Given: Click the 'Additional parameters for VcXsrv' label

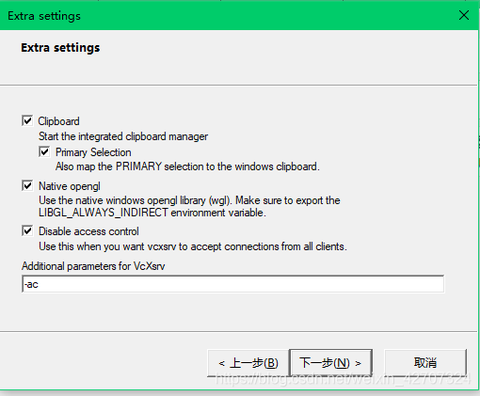Looking at the screenshot, I should click(x=93, y=266).
